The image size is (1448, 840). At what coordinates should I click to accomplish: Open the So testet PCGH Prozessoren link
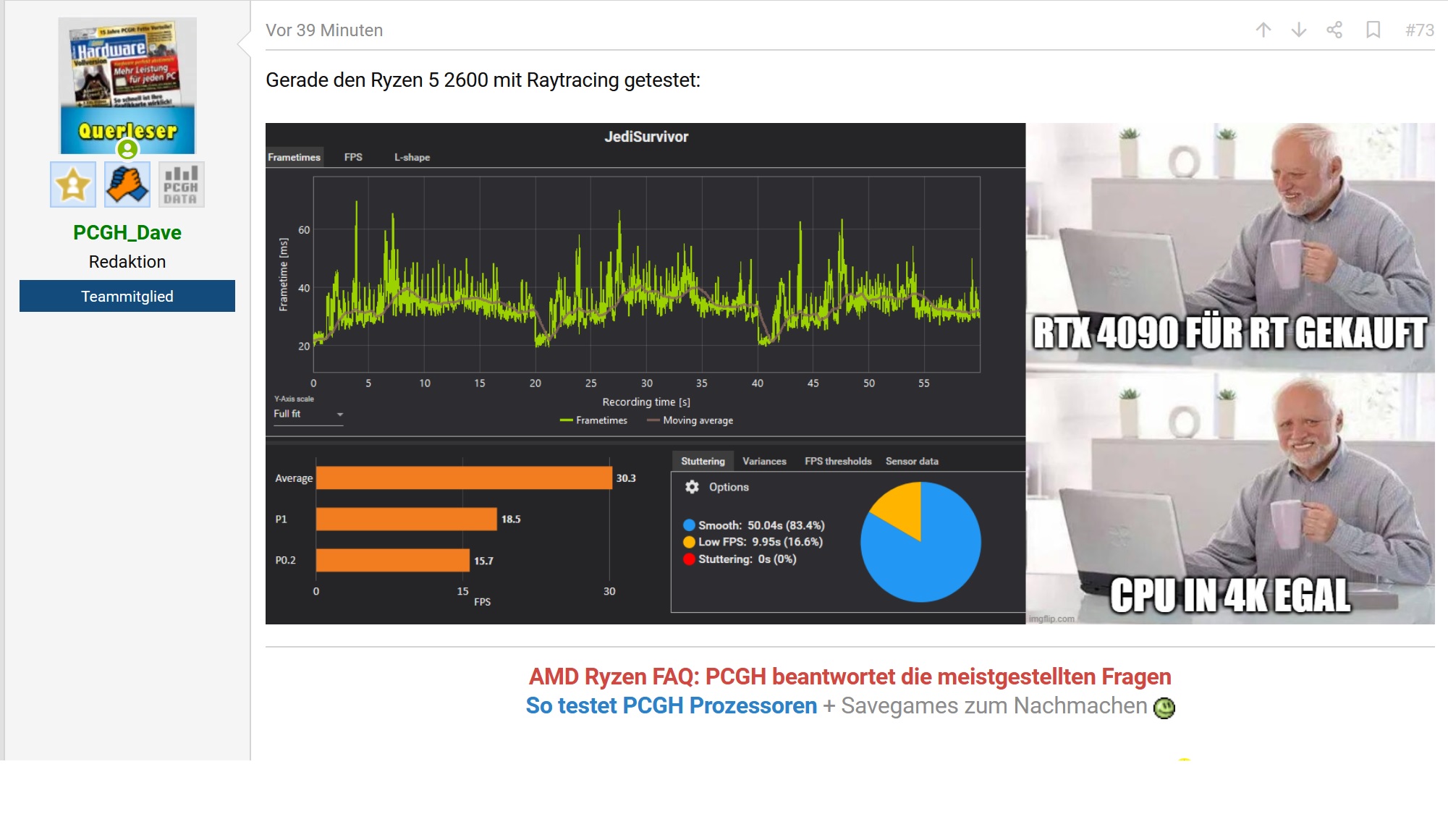tap(671, 705)
